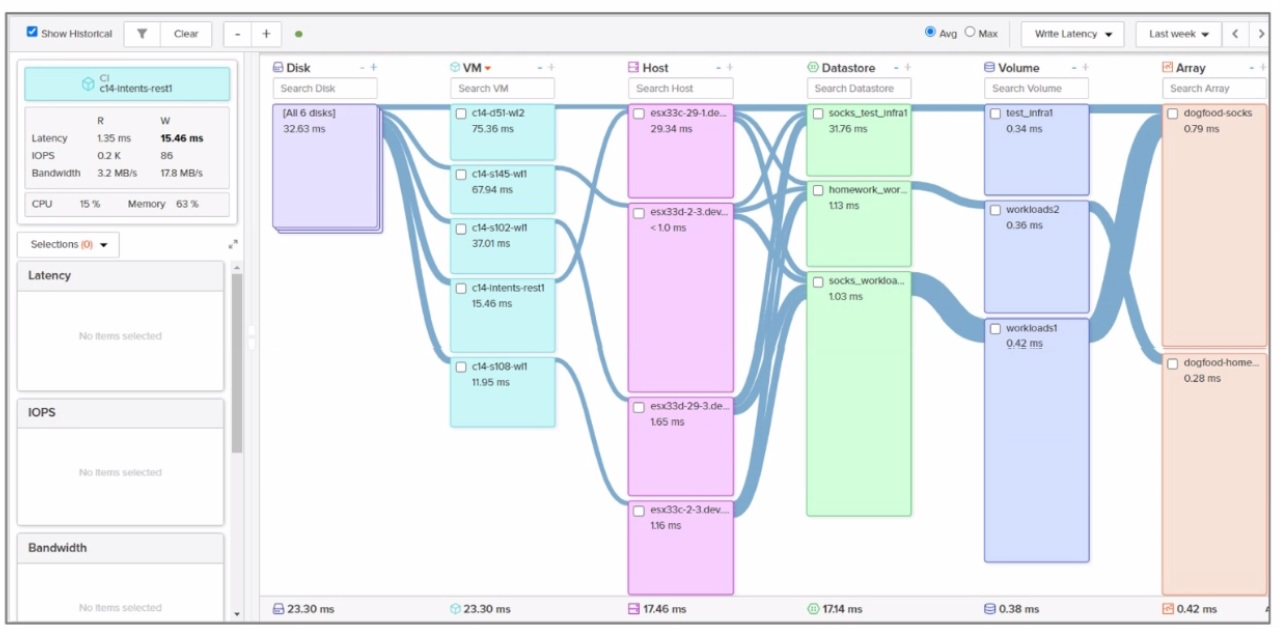The height and width of the screenshot is (628, 1281).
Task: Click the Array column header icon
Action: tap(1168, 68)
